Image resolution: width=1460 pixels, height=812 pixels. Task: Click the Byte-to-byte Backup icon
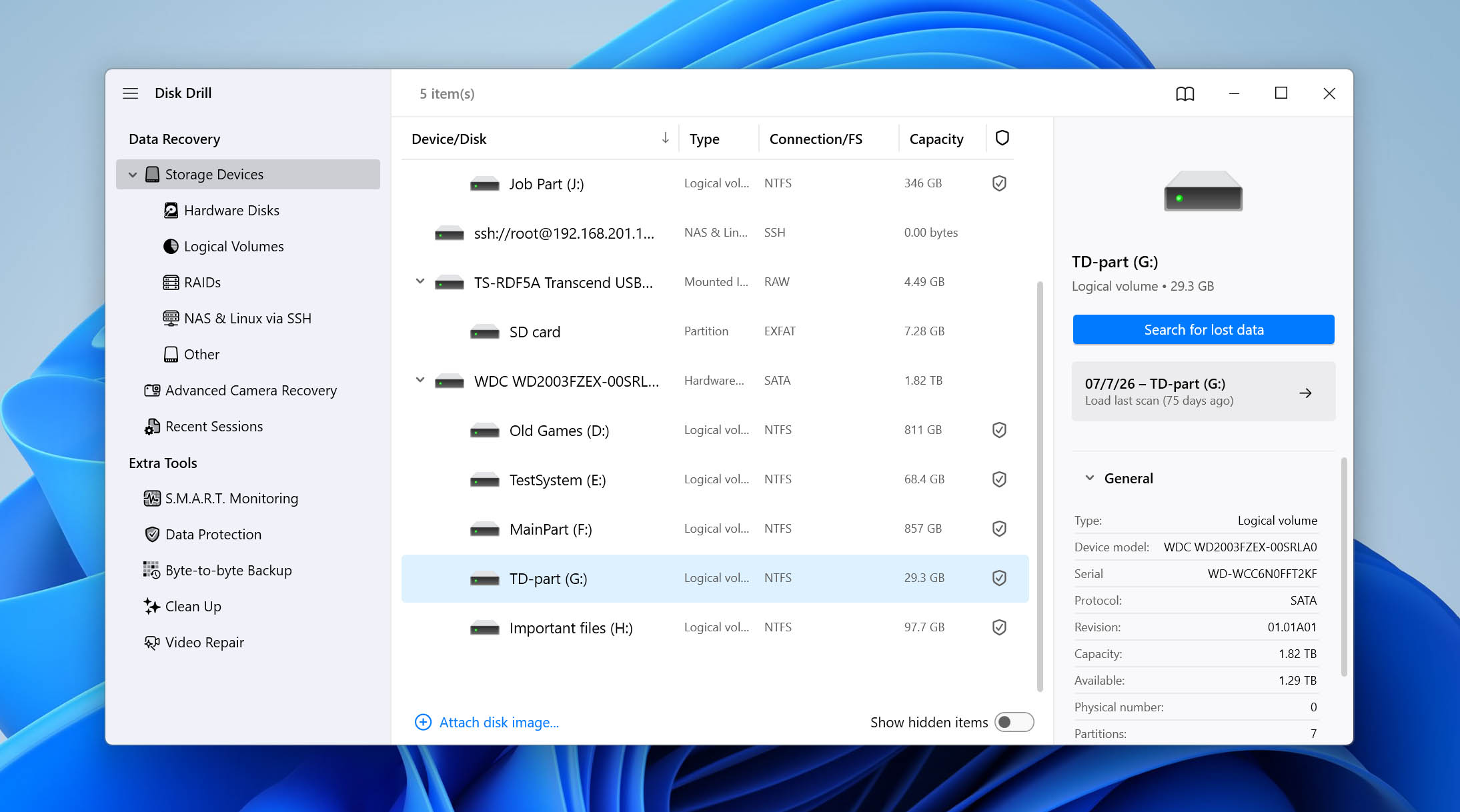pyautogui.click(x=152, y=571)
